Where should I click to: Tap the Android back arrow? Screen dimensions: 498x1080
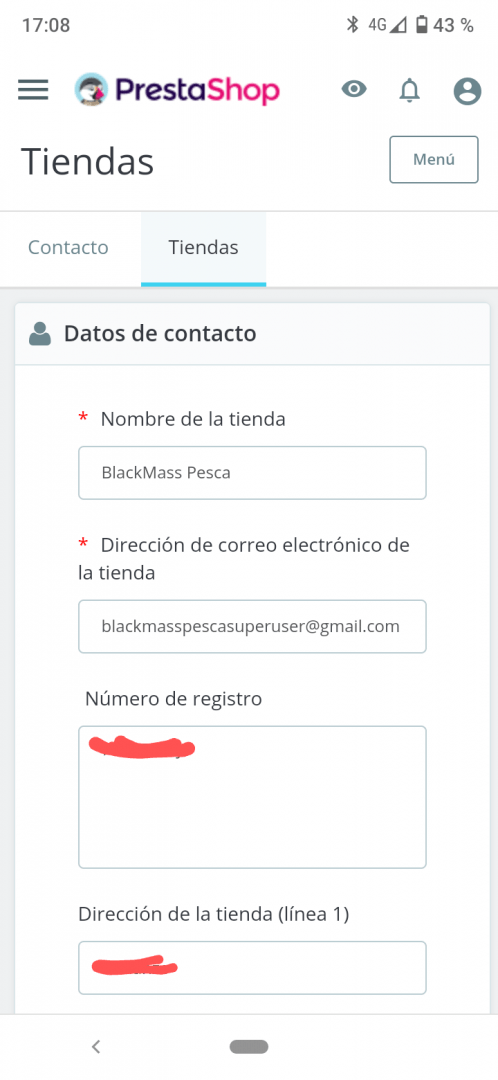coord(96,1047)
